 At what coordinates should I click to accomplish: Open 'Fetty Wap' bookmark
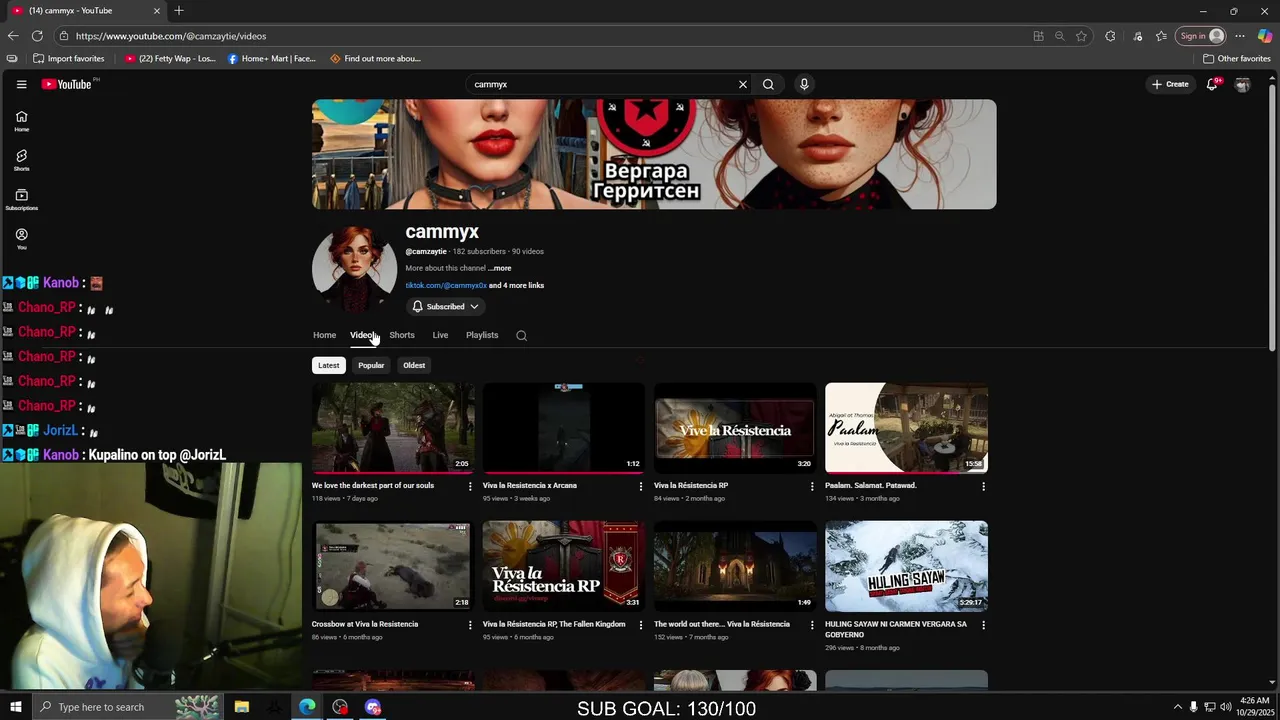point(170,59)
